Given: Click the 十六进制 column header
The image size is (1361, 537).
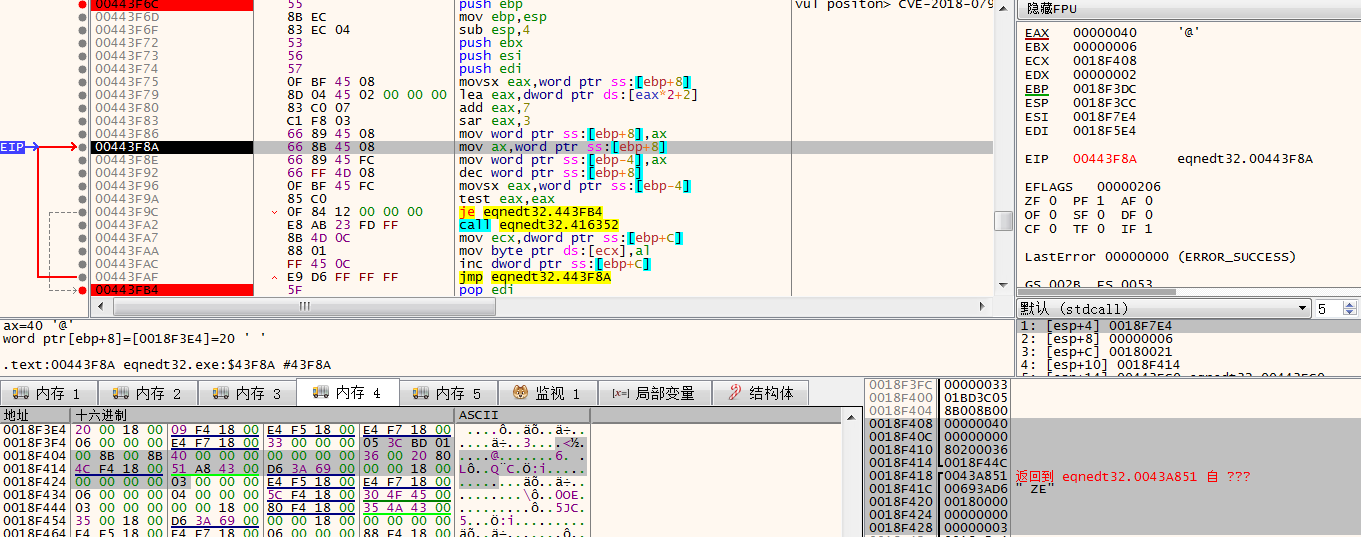Looking at the screenshot, I should 263,415.
